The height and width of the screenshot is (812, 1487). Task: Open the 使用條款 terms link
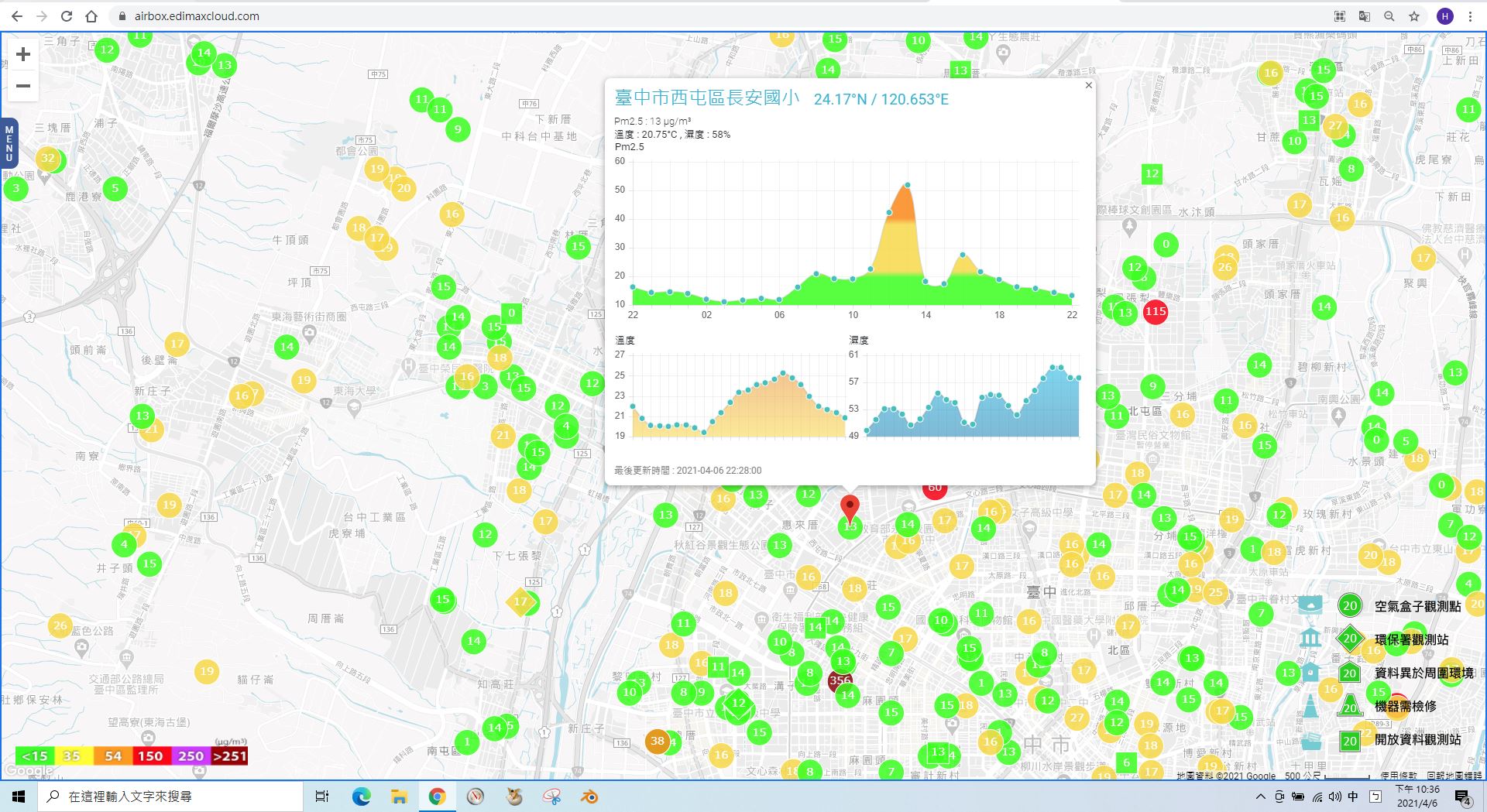[x=1399, y=775]
